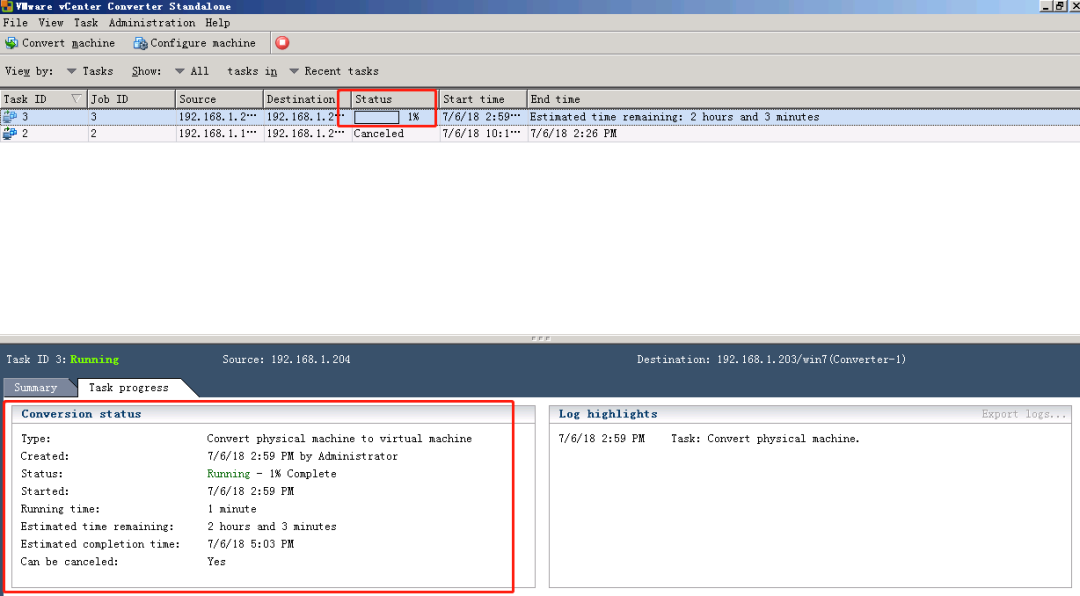Click the task icon for Task ID 2
This screenshot has height=596, width=1080.
click(10, 134)
